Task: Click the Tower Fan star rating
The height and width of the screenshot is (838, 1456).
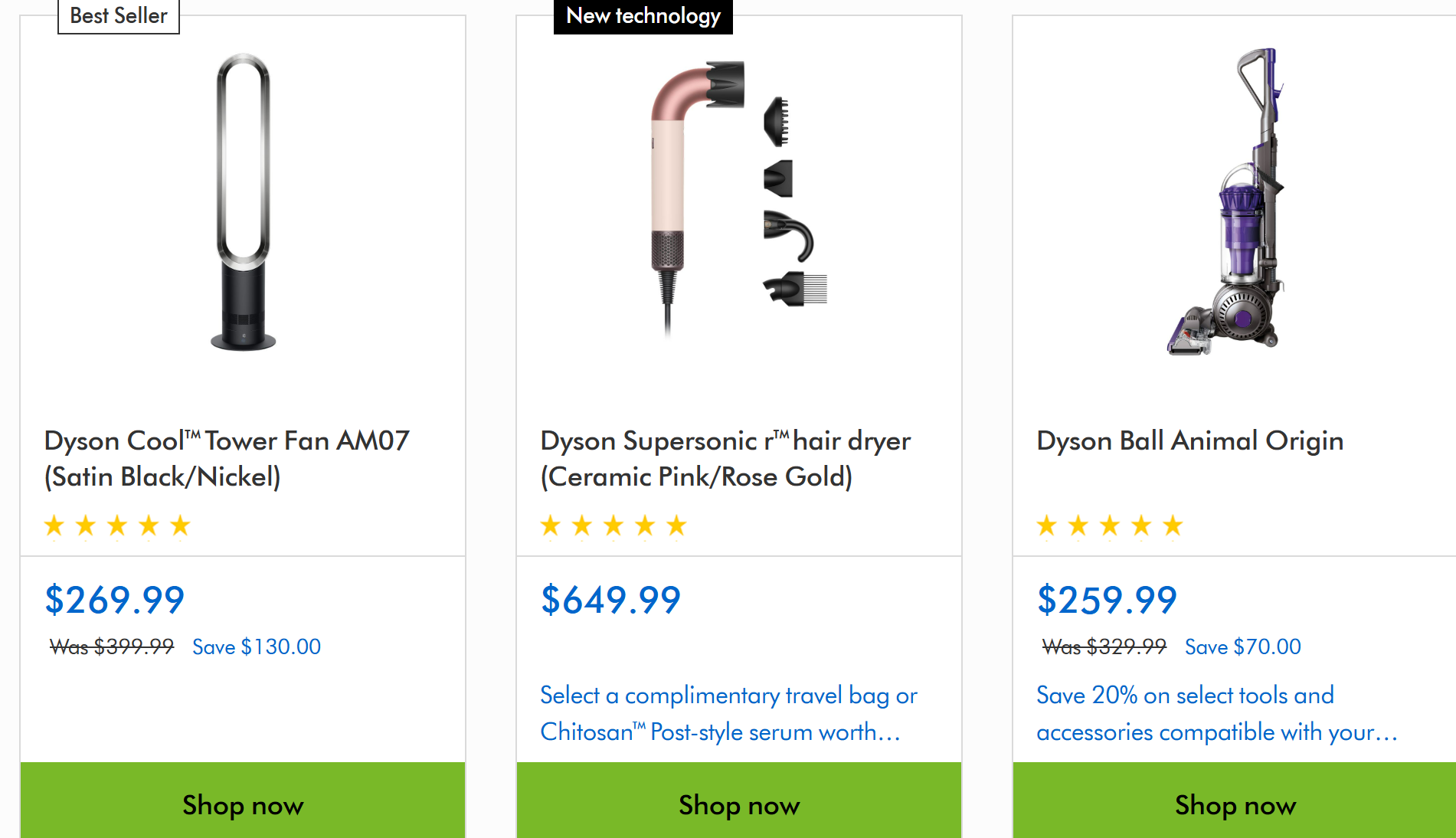Action: pyautogui.click(x=117, y=525)
